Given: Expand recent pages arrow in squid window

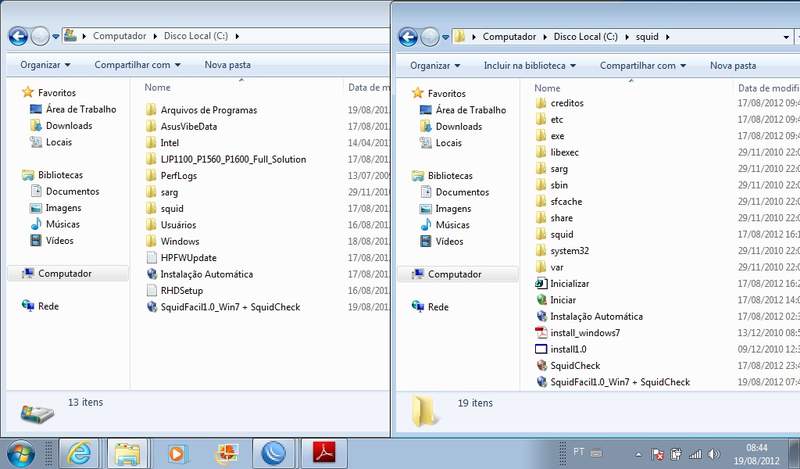Looking at the screenshot, I should click(445, 37).
